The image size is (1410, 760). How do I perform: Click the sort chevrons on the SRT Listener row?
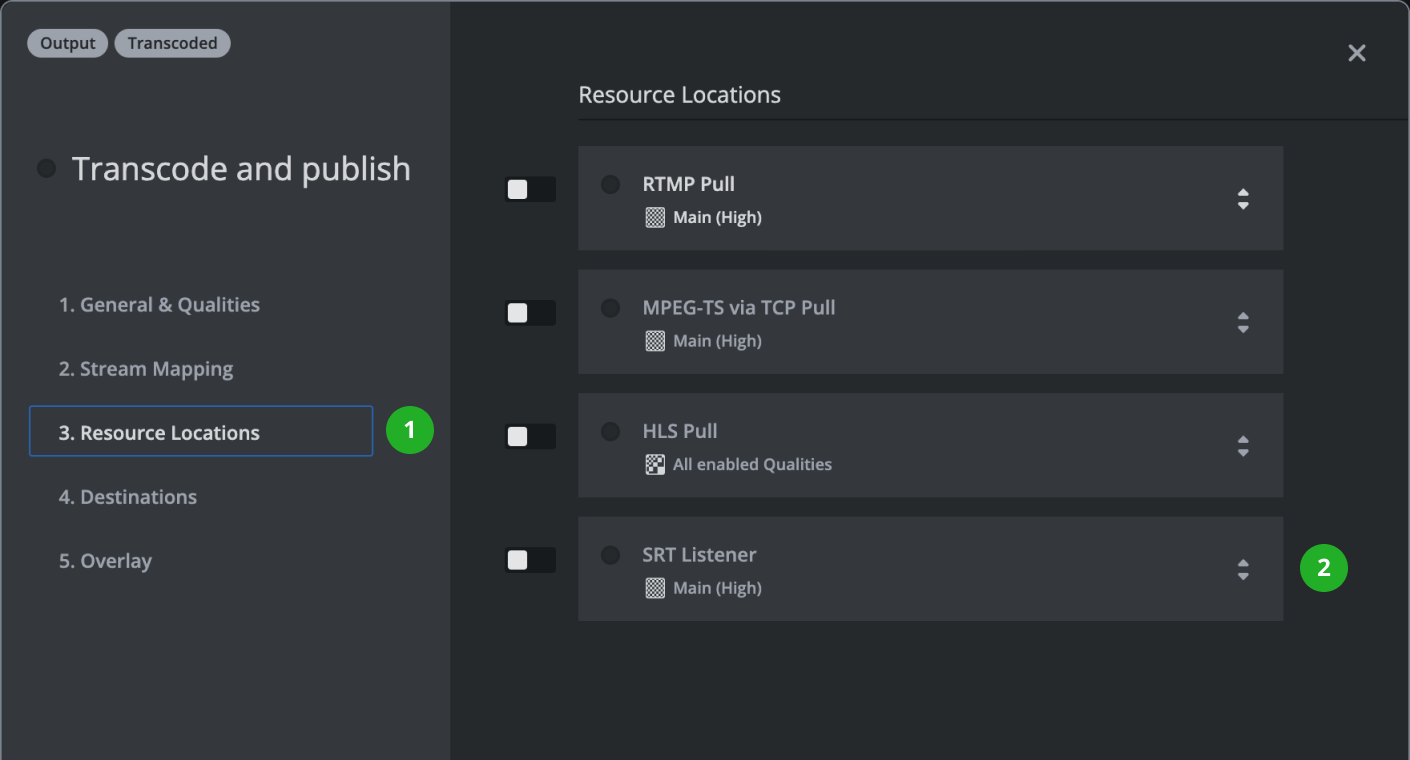click(x=1243, y=569)
